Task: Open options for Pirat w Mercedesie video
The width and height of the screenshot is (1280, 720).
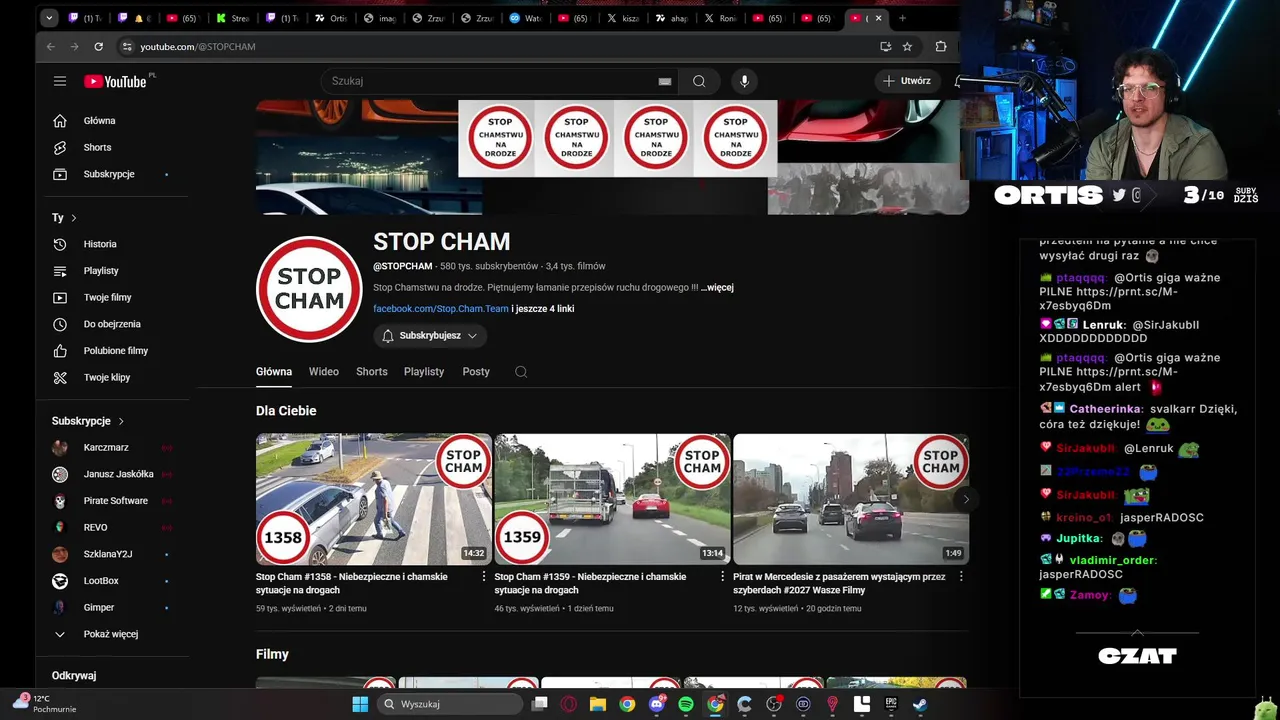Action: (961, 577)
